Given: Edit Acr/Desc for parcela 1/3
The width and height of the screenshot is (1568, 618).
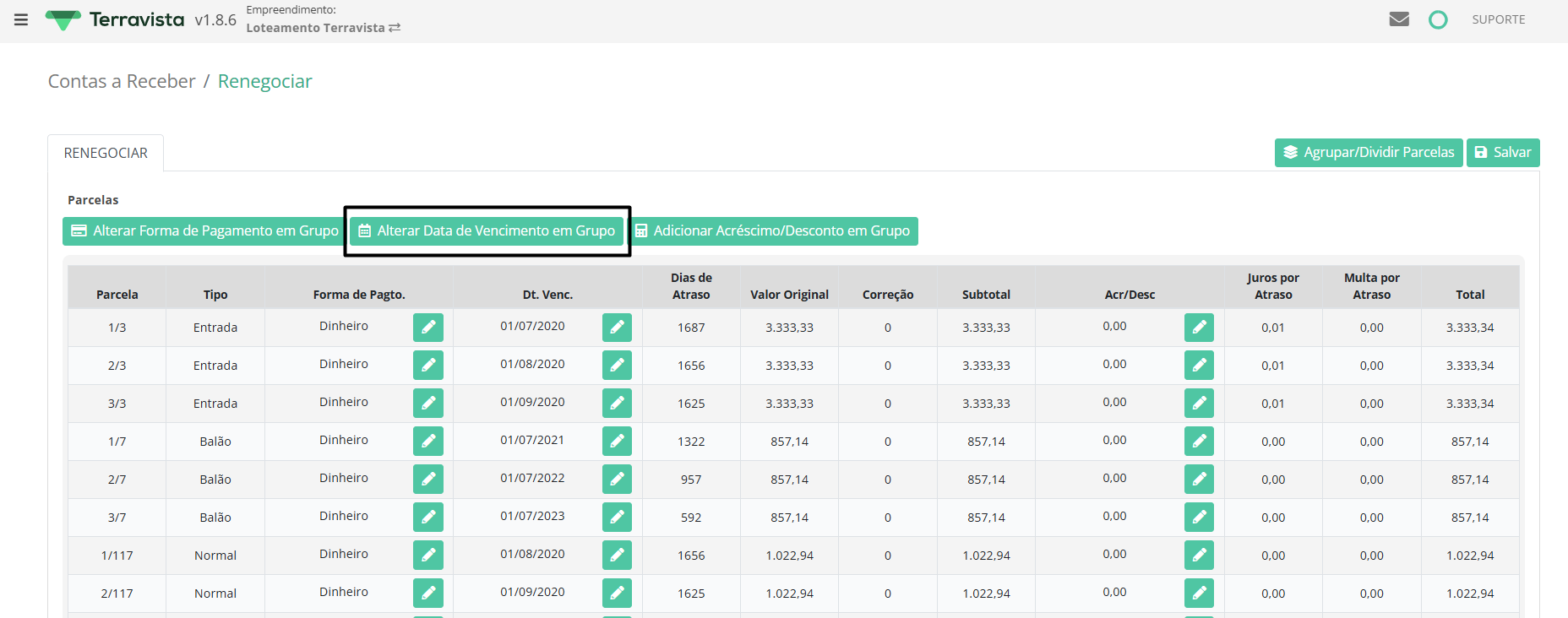Looking at the screenshot, I should click(1199, 328).
